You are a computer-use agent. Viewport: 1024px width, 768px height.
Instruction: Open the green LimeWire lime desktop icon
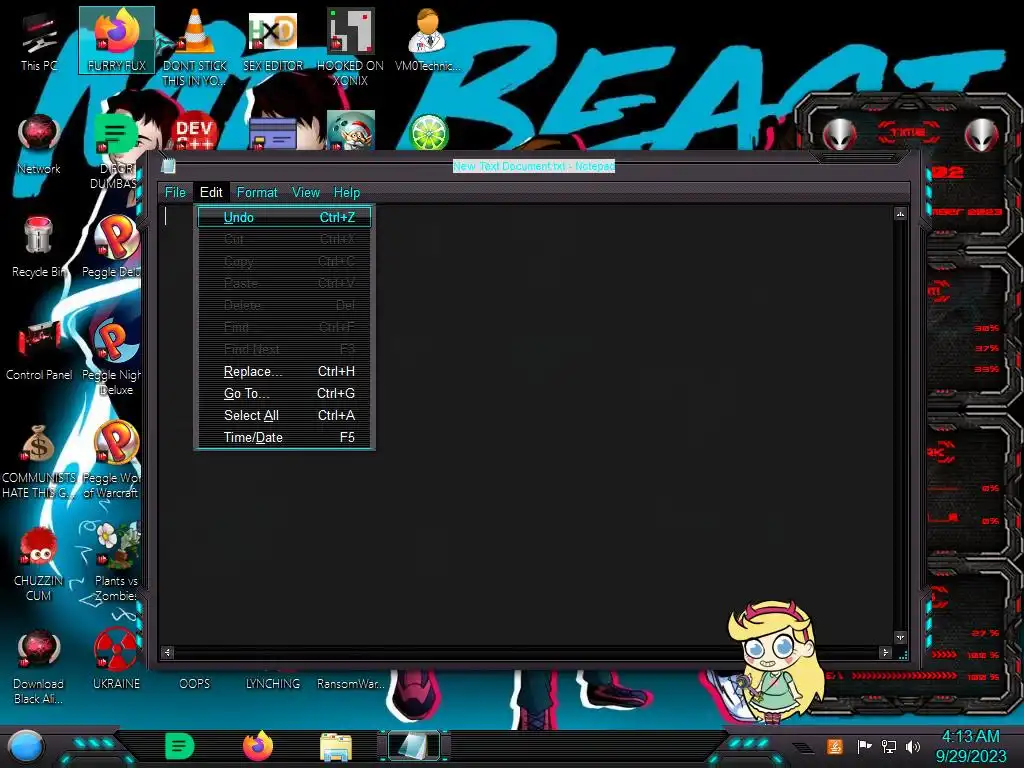[x=428, y=132]
